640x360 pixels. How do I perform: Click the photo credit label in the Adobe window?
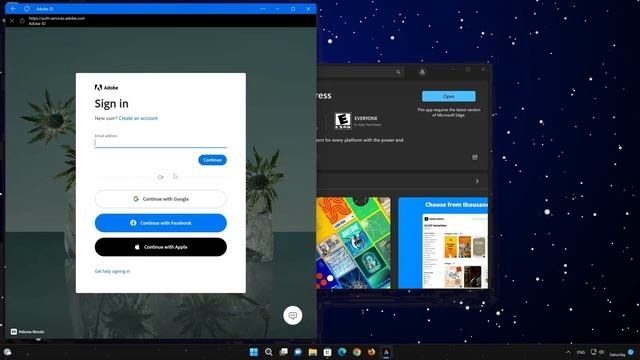coord(27,332)
